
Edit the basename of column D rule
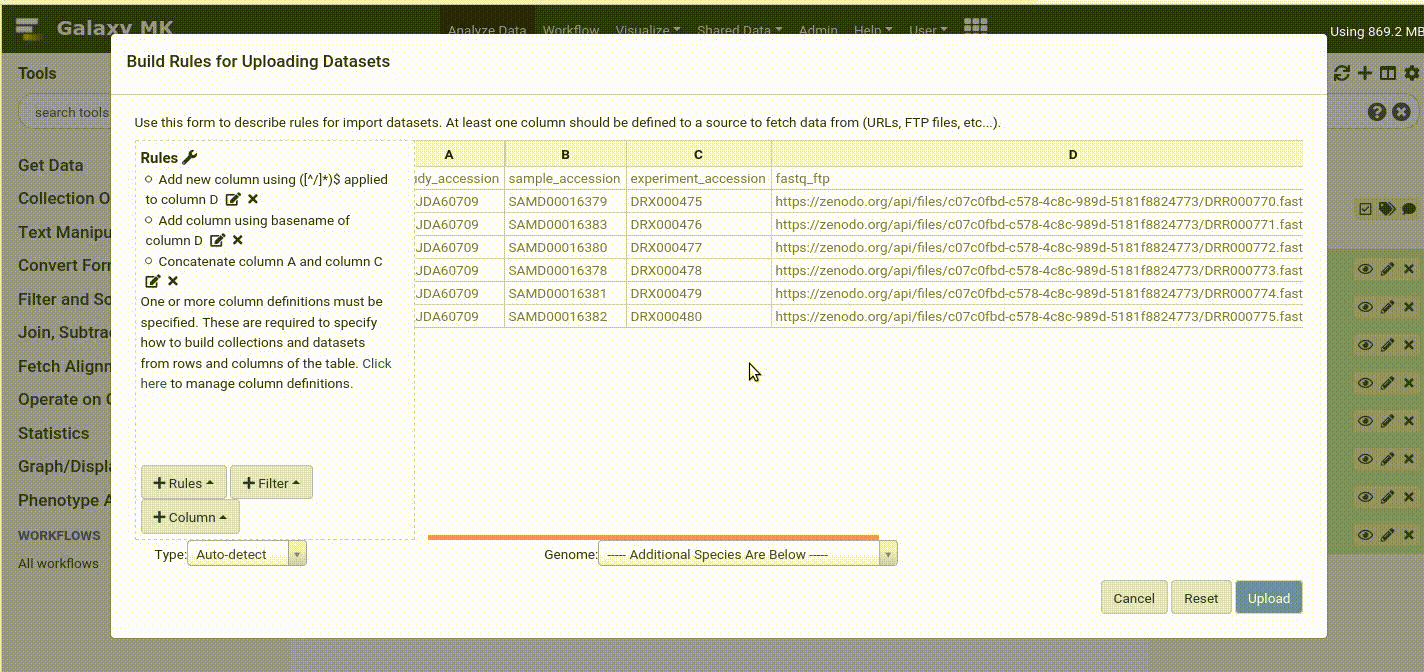coord(217,241)
